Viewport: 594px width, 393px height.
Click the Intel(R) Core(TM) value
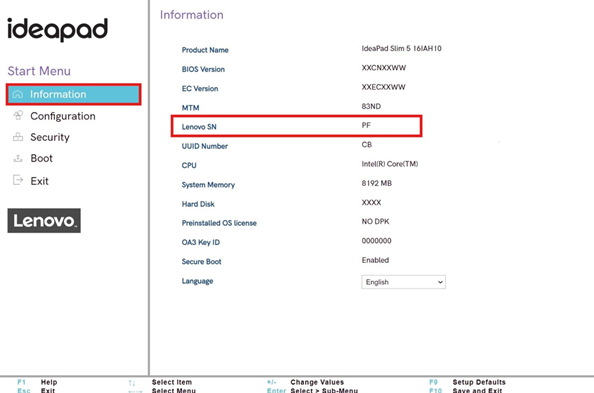click(x=390, y=164)
